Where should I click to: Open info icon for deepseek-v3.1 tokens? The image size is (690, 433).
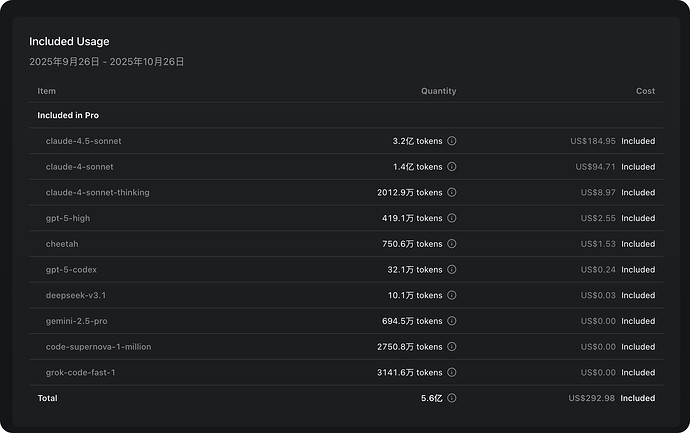(x=451, y=295)
